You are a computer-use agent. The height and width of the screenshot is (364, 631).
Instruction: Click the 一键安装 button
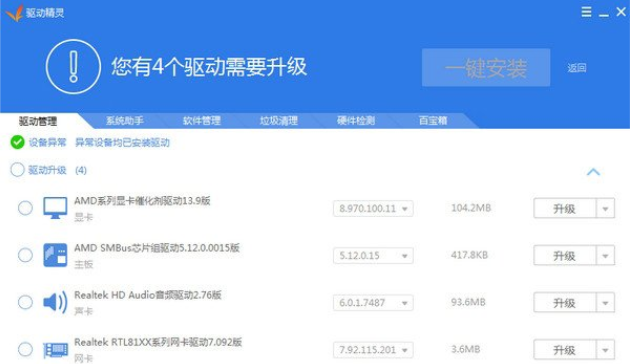click(486, 68)
